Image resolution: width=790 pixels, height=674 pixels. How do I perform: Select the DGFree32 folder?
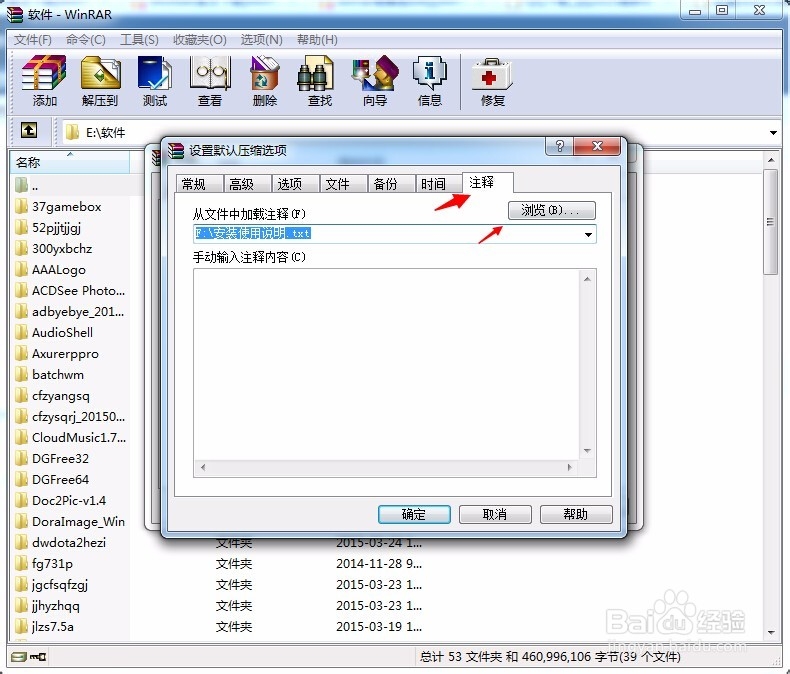tap(52, 458)
